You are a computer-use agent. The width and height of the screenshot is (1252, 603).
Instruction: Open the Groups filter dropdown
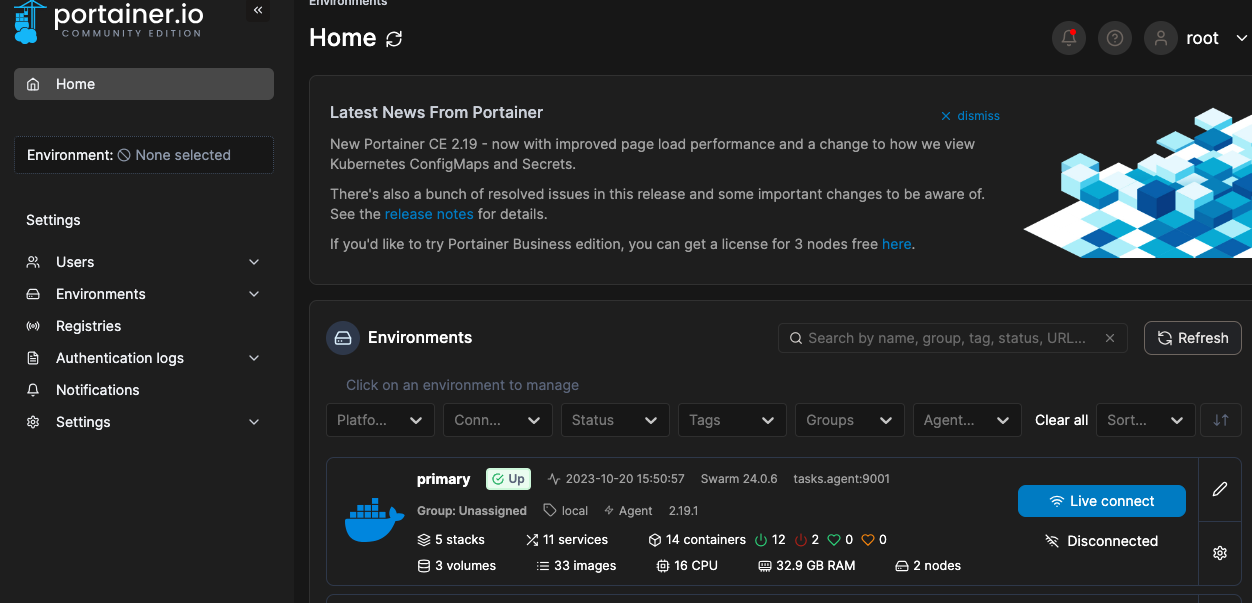pos(849,420)
